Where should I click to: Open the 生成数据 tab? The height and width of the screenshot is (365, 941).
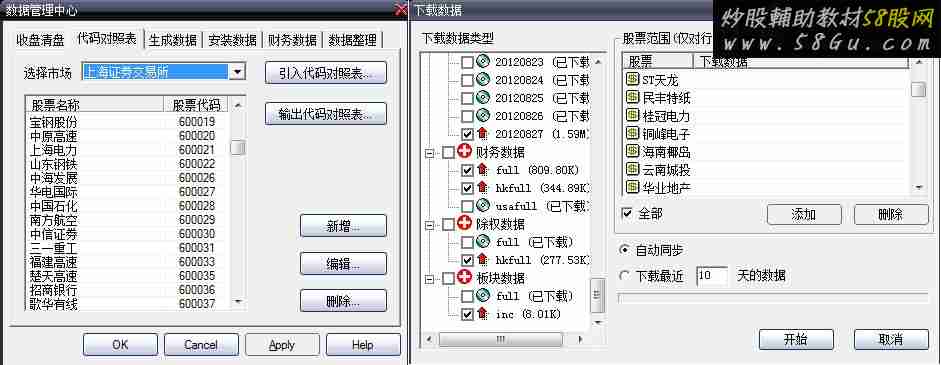[x=173, y=40]
